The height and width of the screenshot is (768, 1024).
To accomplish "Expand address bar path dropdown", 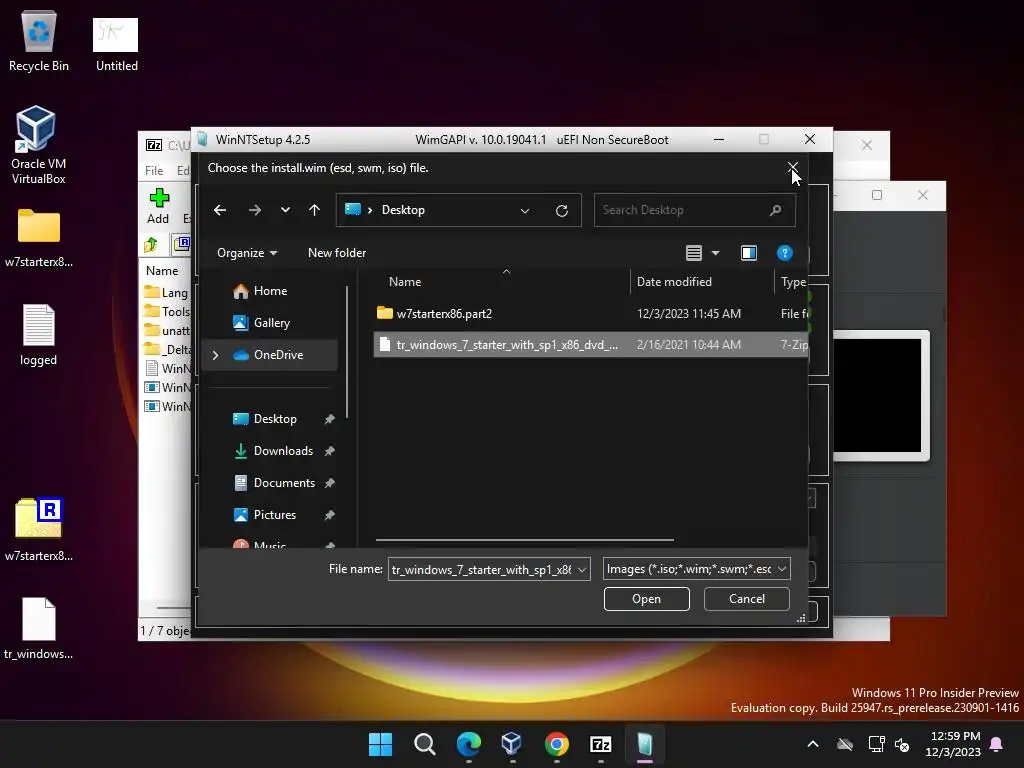I will tap(524, 210).
